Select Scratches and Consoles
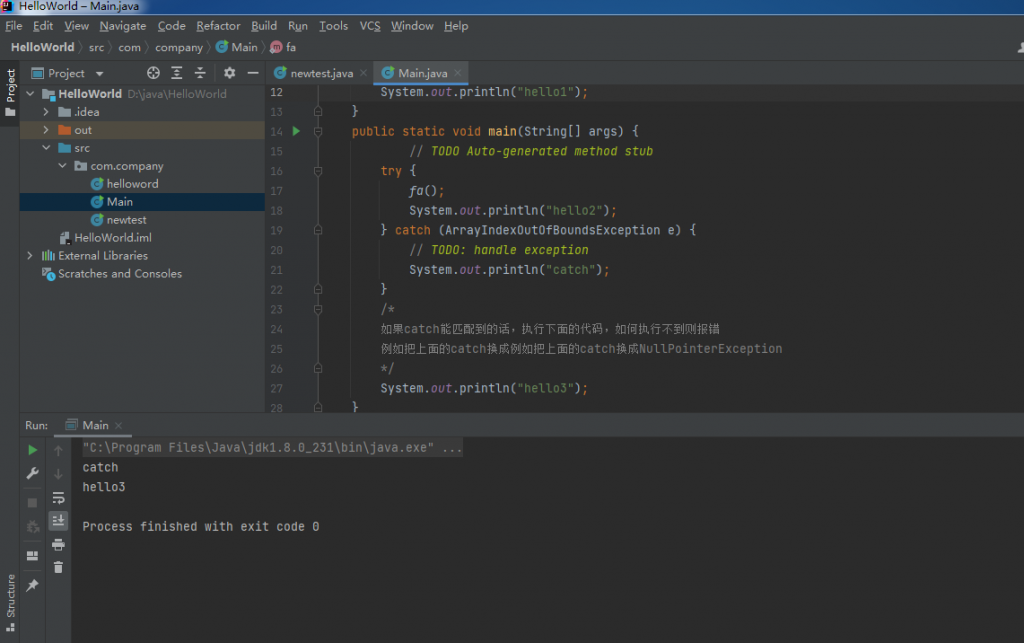 tap(120, 274)
